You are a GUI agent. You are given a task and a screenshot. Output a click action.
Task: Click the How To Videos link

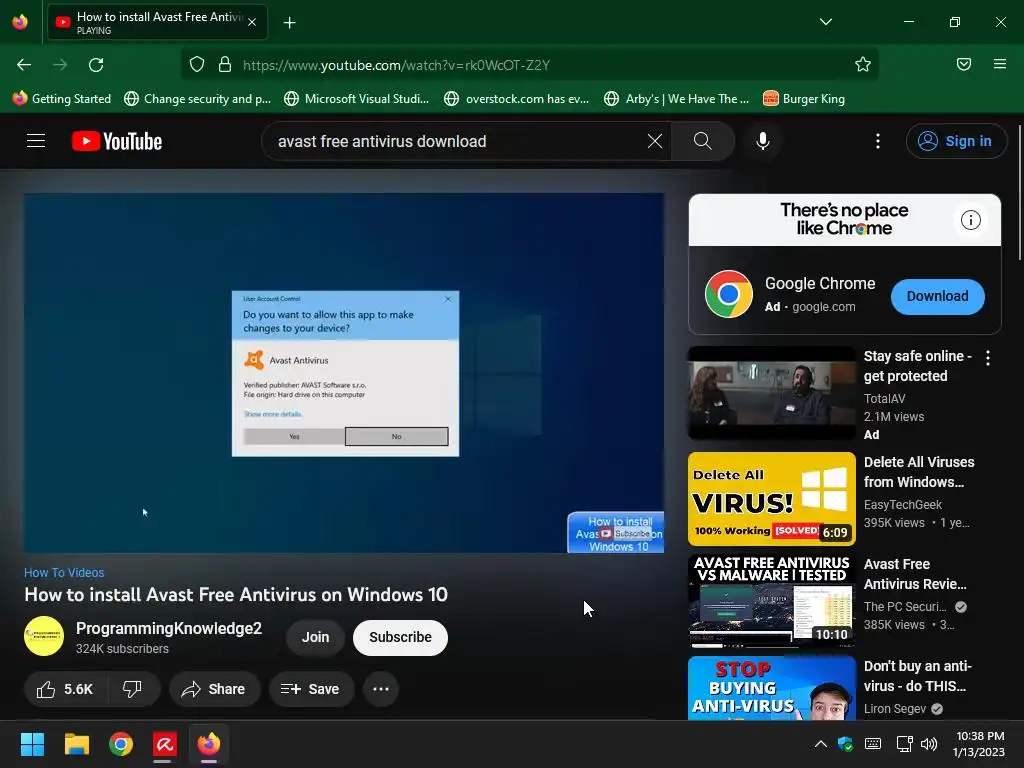click(64, 573)
